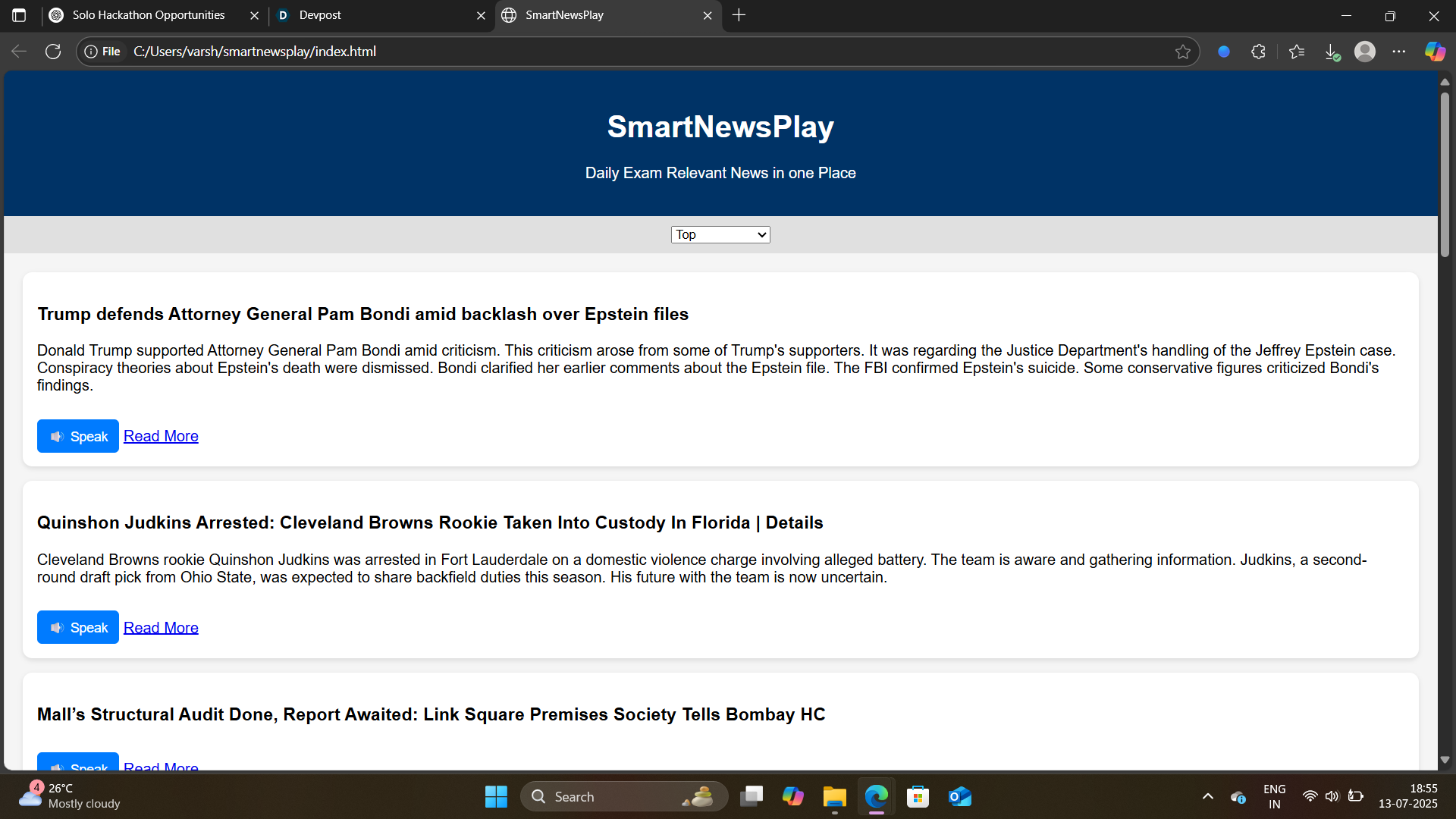Open File Explorer from the taskbar
The image size is (1456, 819).
coord(834,796)
